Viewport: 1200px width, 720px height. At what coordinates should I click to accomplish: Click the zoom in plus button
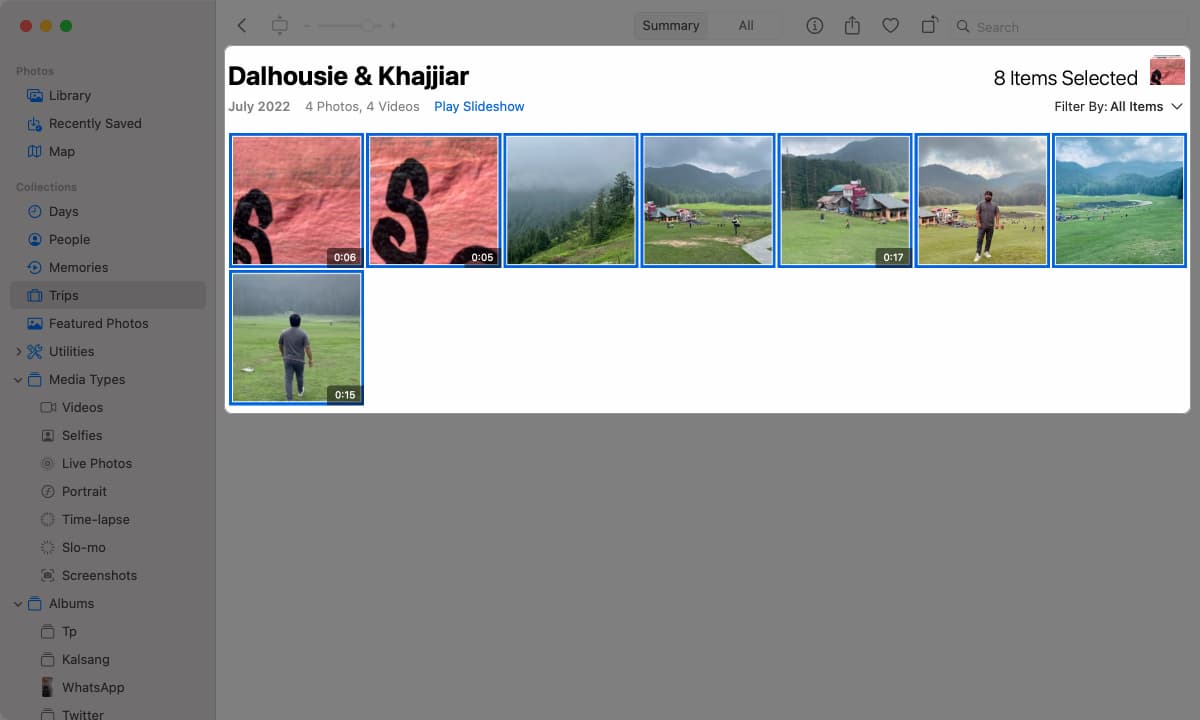click(393, 26)
